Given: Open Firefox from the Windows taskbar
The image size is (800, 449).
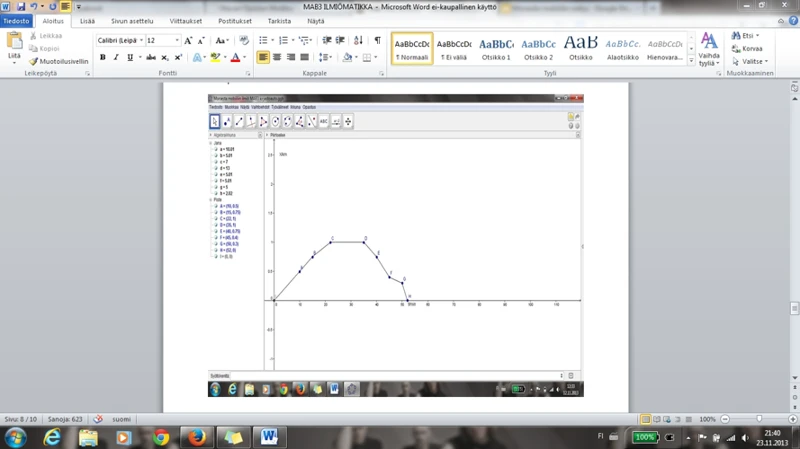Looking at the screenshot, I should pos(197,437).
